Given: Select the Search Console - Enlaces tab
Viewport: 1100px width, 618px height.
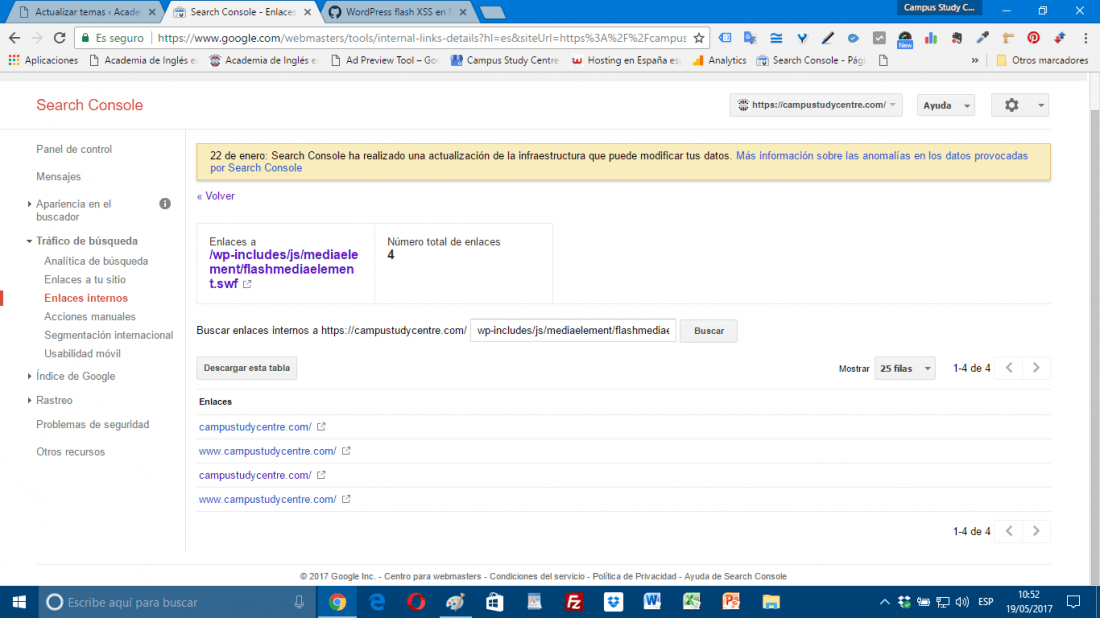Looking at the screenshot, I should (242, 12).
